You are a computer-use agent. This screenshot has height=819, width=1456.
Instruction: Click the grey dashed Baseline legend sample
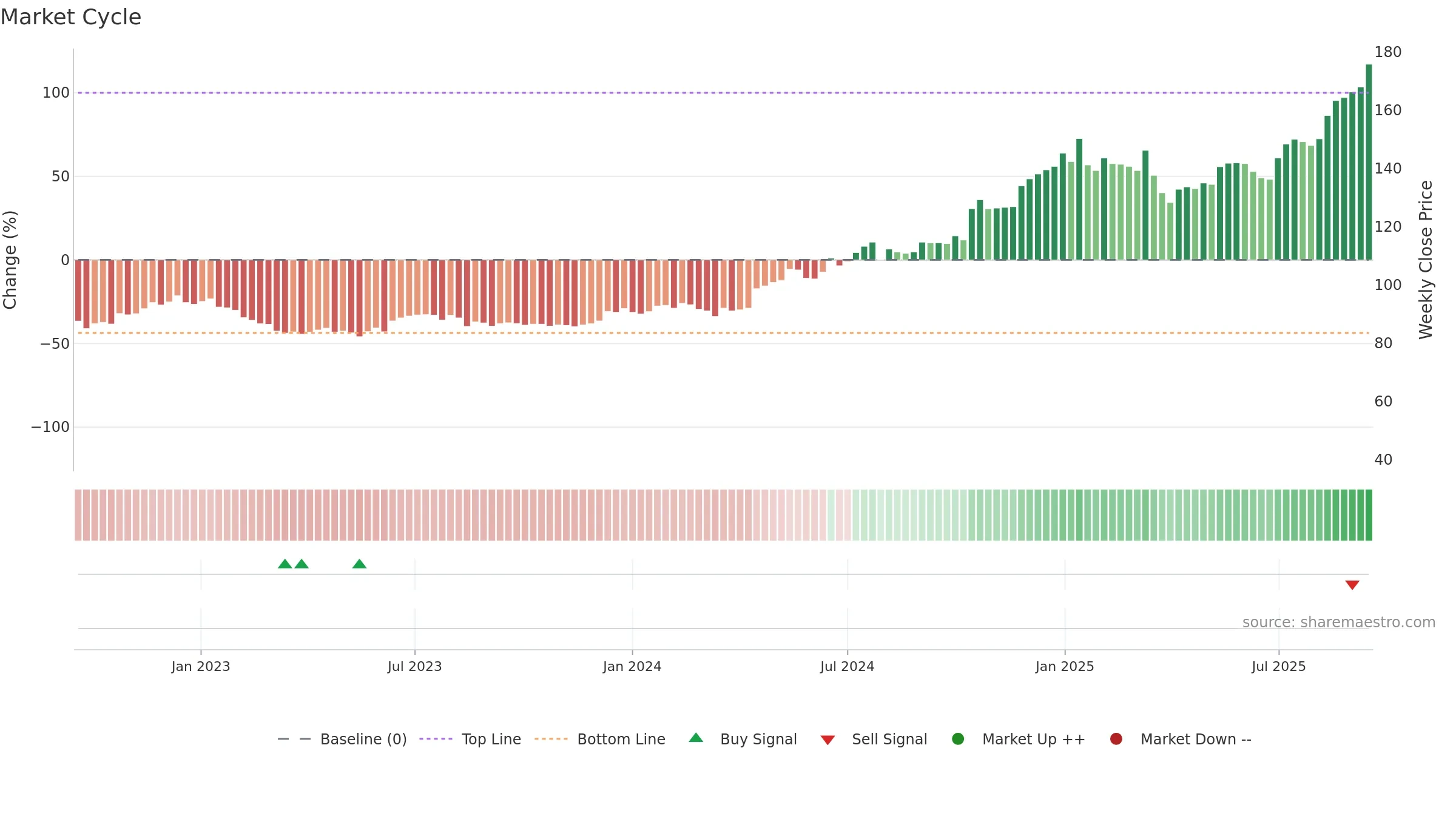click(x=294, y=739)
